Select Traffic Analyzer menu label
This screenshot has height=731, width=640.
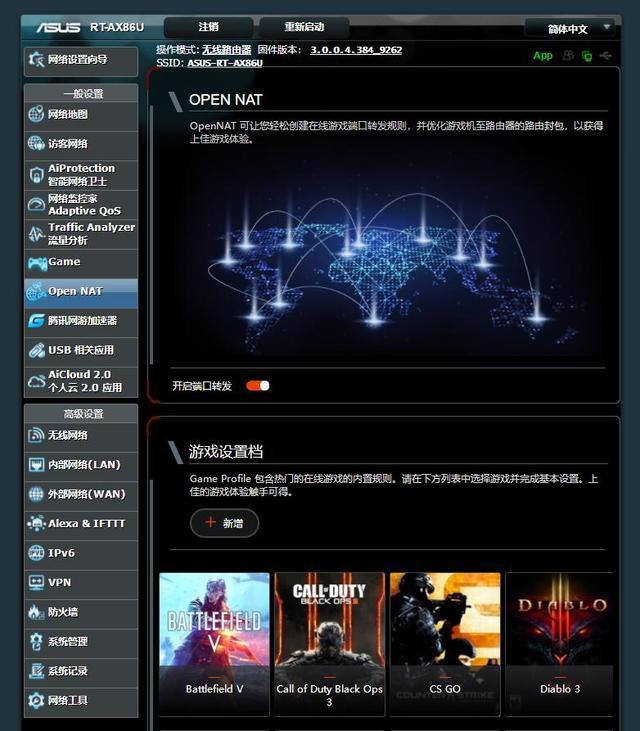[92, 227]
